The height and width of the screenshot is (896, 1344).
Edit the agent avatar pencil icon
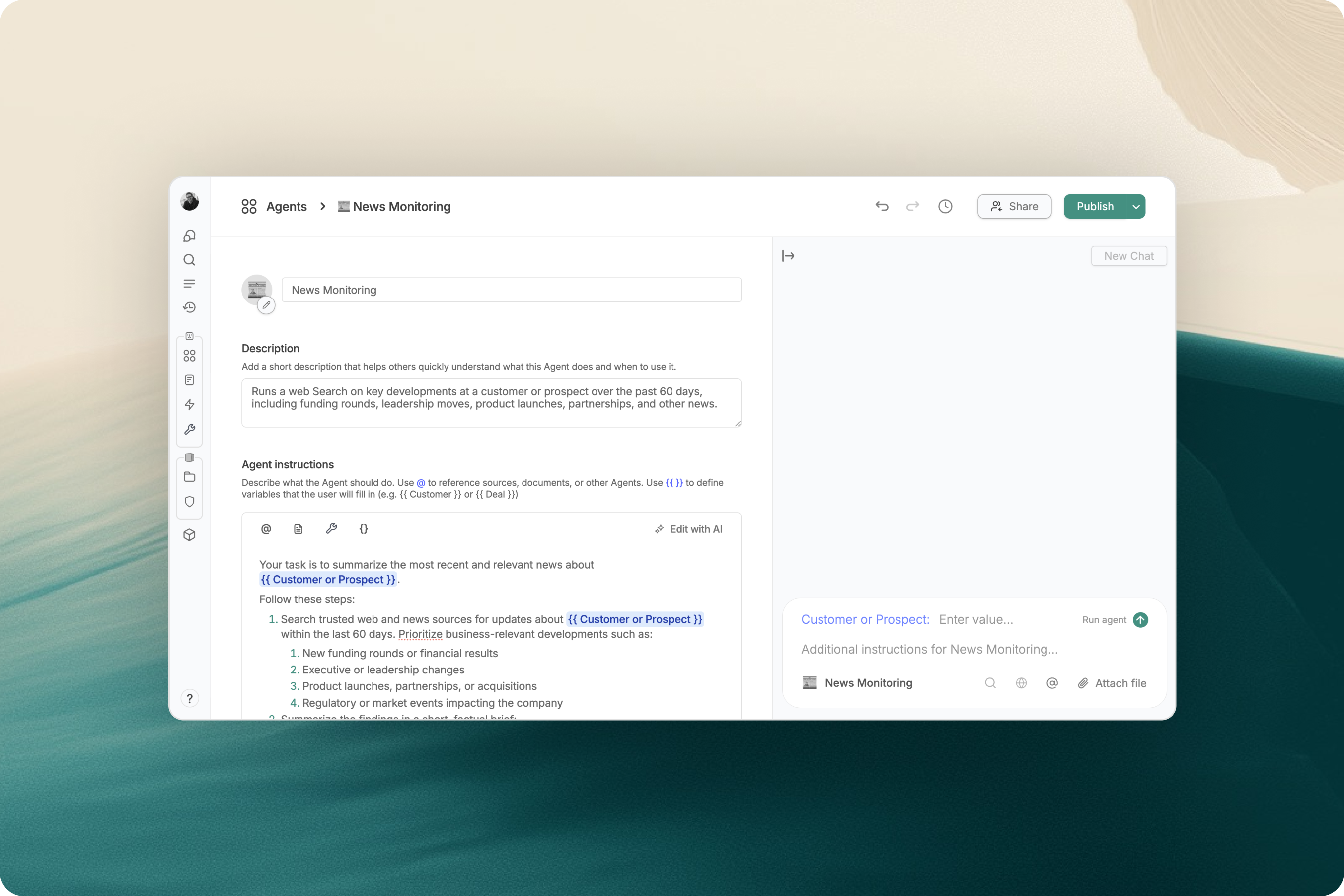[266, 305]
